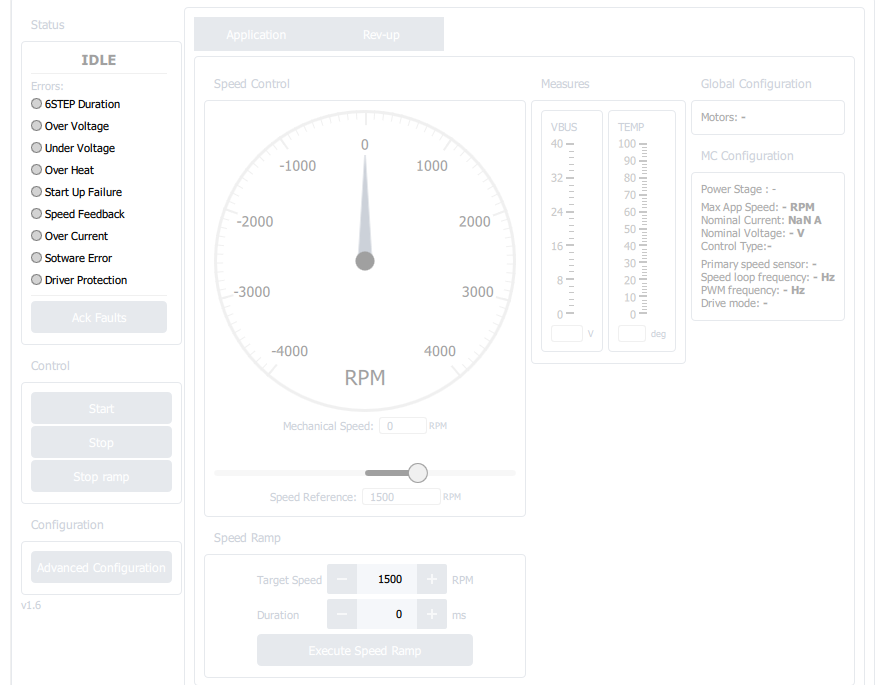Click the Execute Speed Ramp button
The image size is (886, 685).
point(364,650)
